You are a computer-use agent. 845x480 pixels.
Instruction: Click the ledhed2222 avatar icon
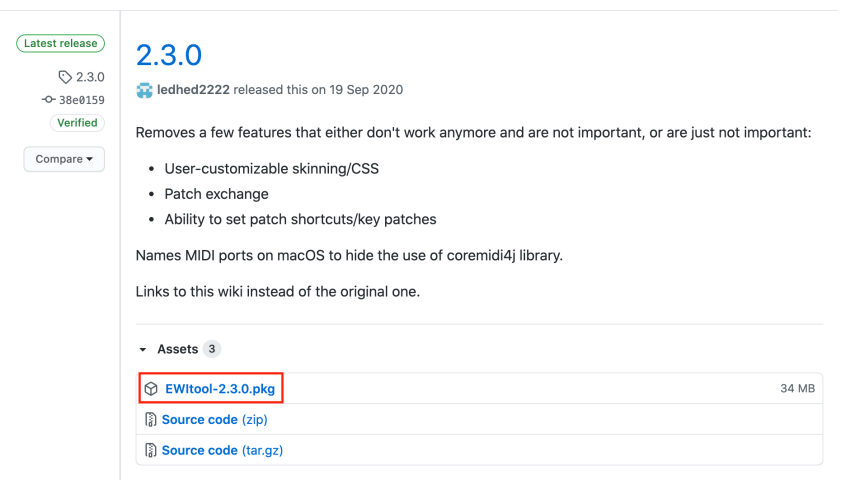pyautogui.click(x=145, y=90)
